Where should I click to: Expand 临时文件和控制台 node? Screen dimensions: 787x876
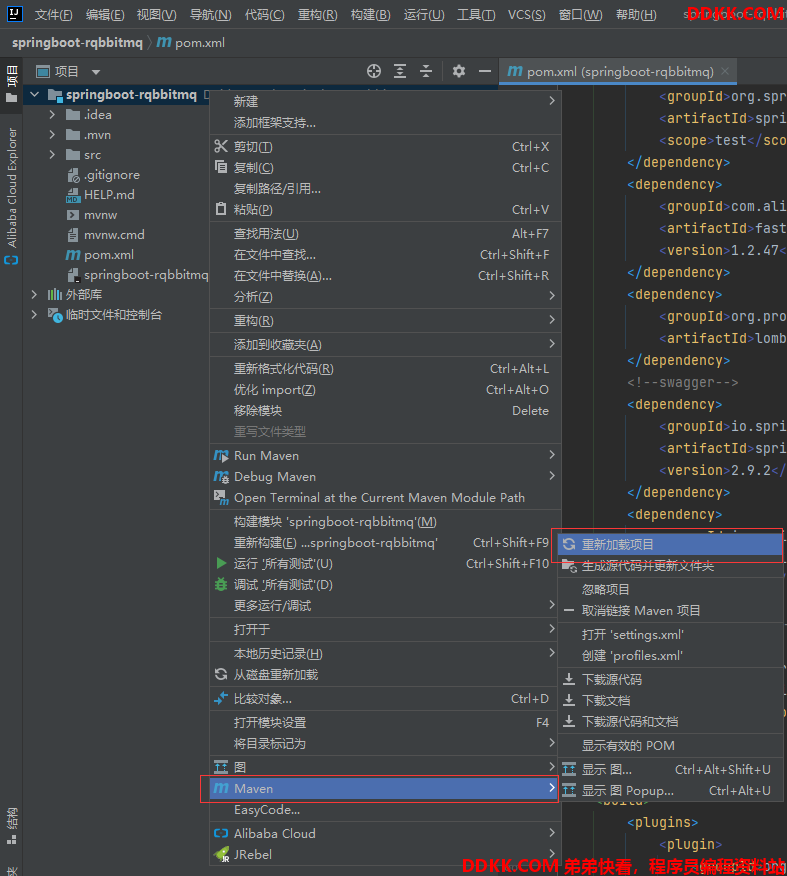(x=34, y=315)
